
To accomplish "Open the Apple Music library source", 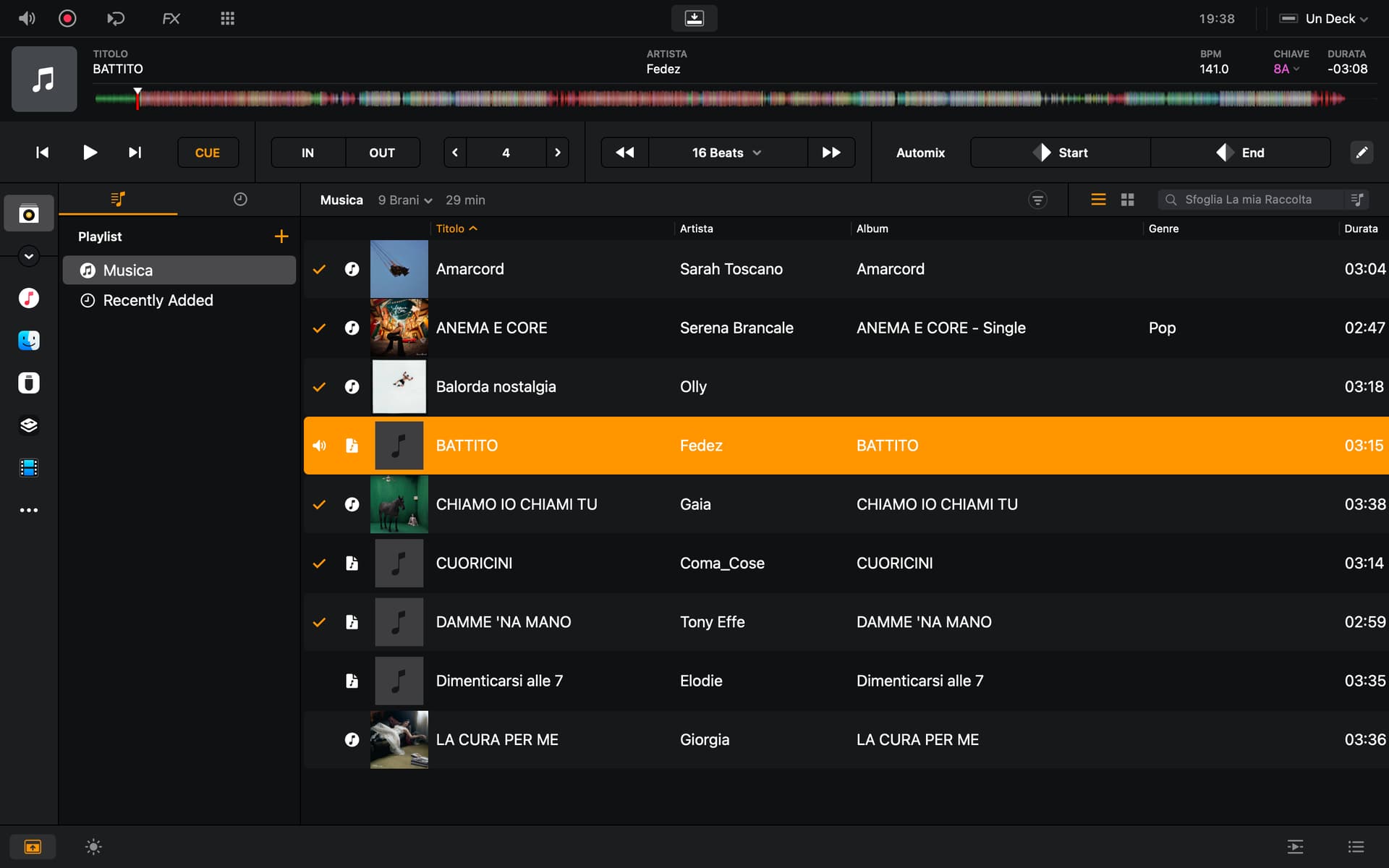I will [29, 298].
